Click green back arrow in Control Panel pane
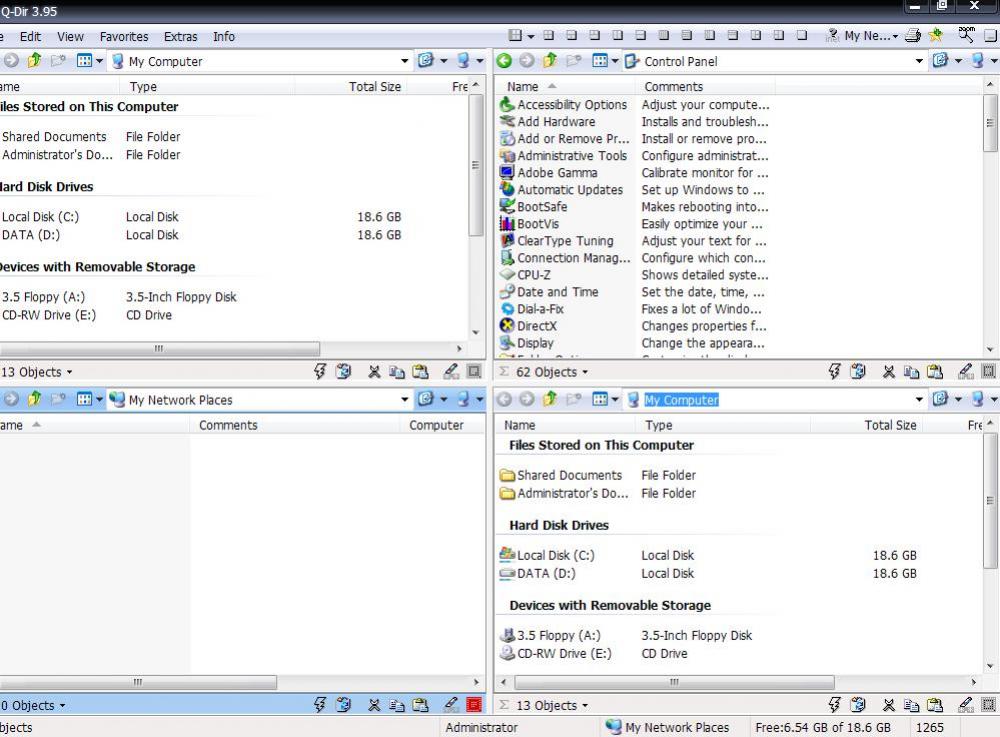Viewport: 1000px width, 737px height. click(x=505, y=61)
